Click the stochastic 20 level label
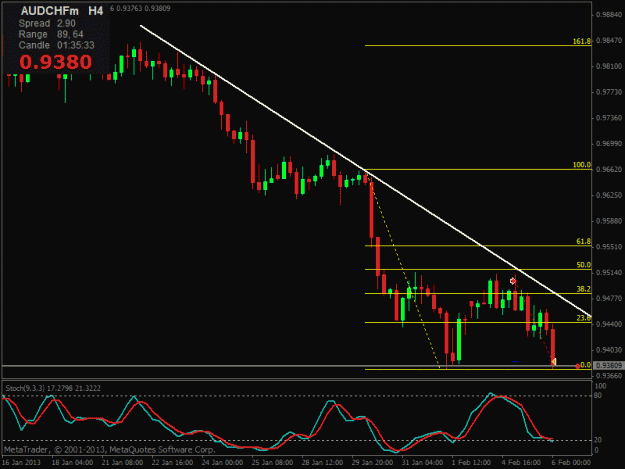Screen dimensions: 625x469 pos(598,440)
